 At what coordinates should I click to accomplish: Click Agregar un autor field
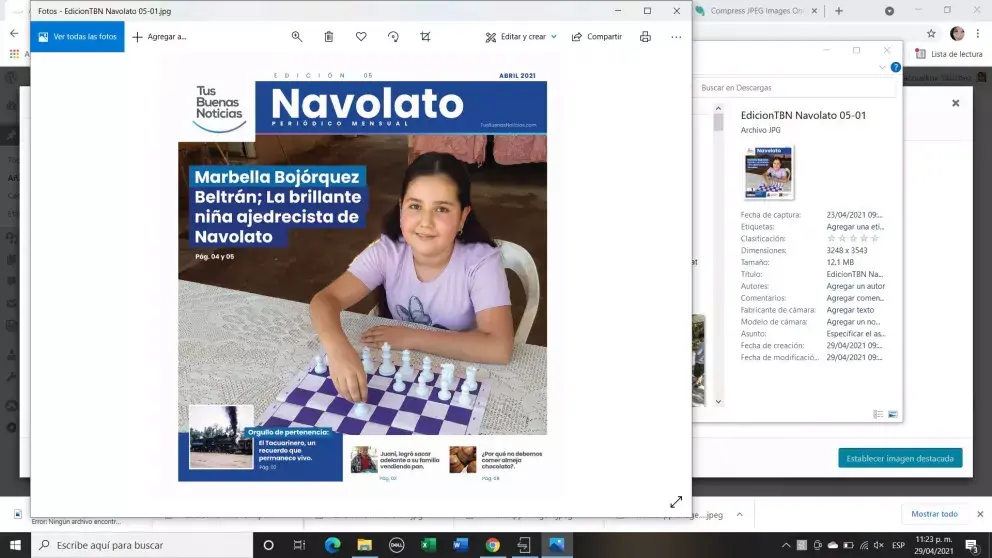click(855, 286)
